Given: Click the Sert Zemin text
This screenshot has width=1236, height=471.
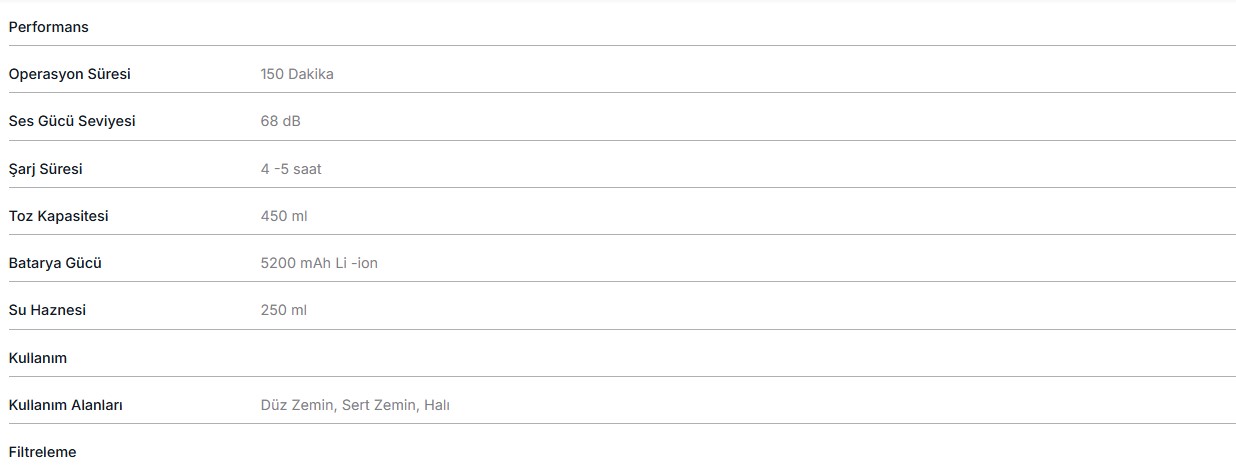Looking at the screenshot, I should pos(378,405).
